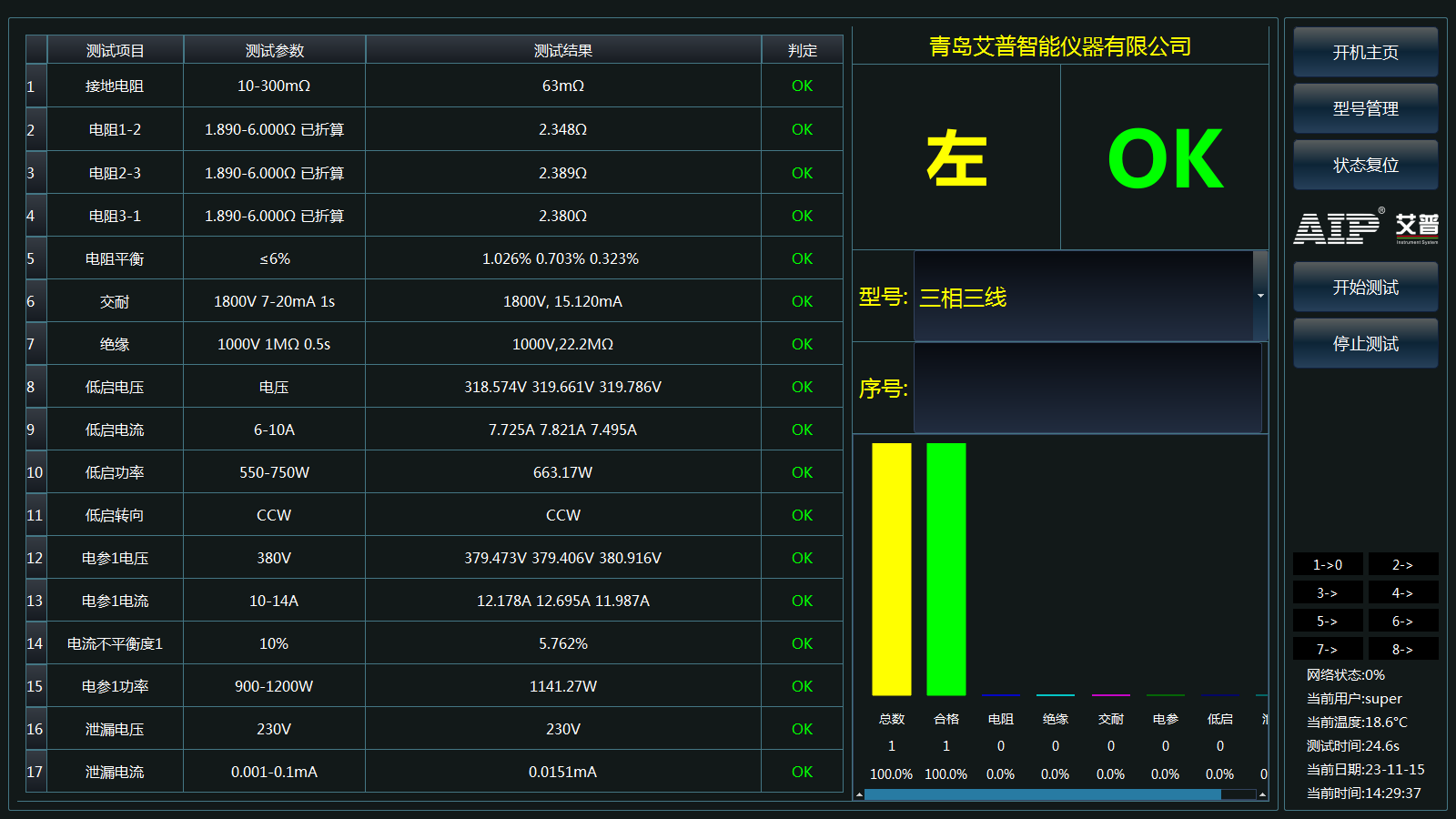Click the chart scrollbar right arrow
Viewport: 1456px width, 819px height.
[1262, 794]
